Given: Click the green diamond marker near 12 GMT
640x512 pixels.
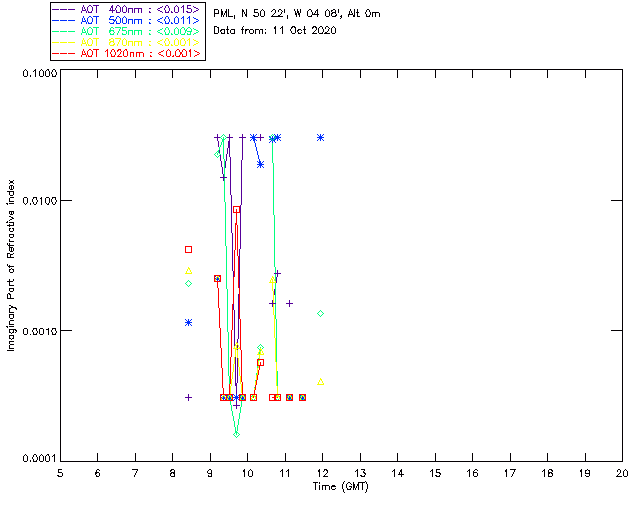Looking at the screenshot, I should [320, 314].
